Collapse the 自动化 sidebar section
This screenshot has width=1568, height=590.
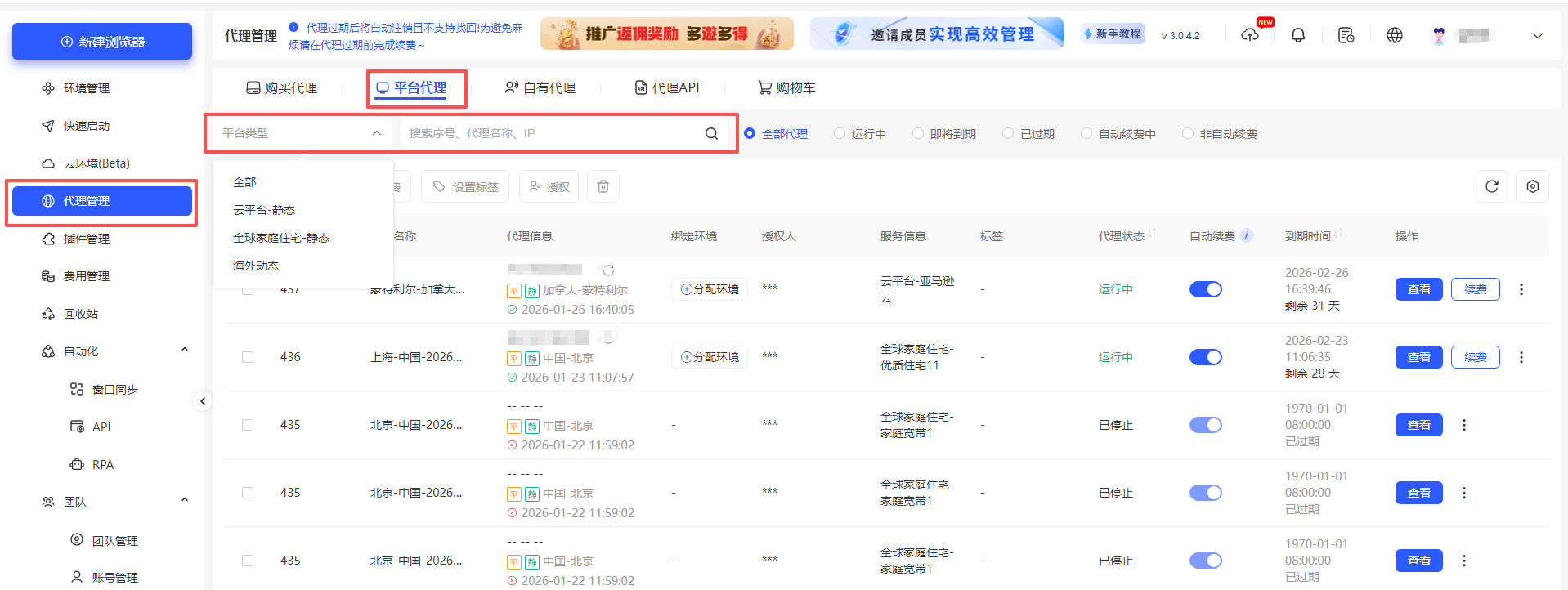(x=185, y=351)
